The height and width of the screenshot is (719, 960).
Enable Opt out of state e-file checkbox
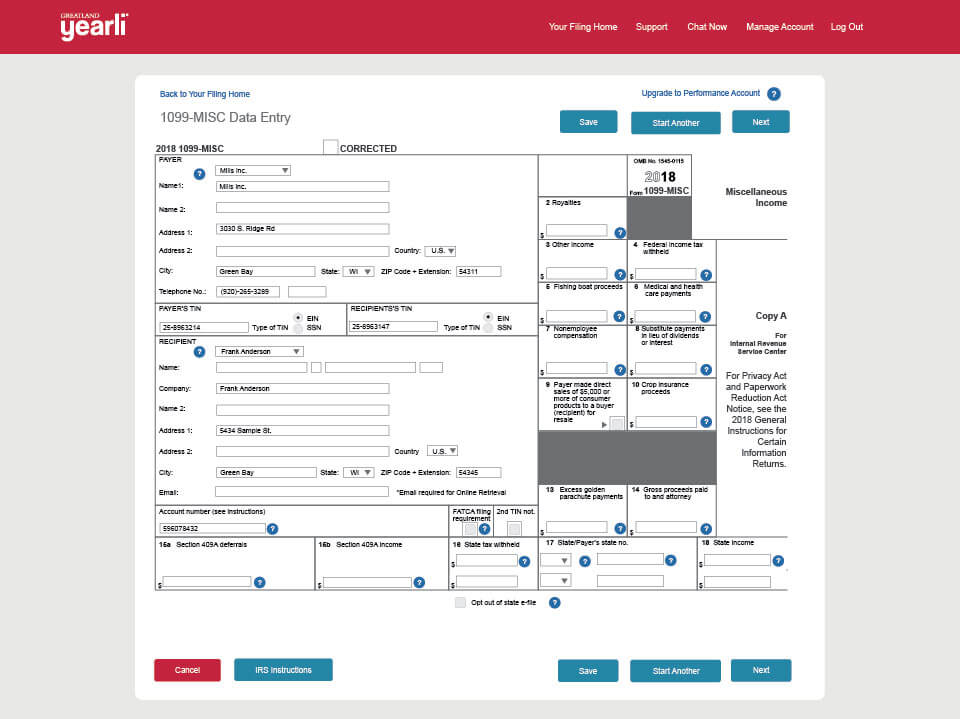point(460,603)
